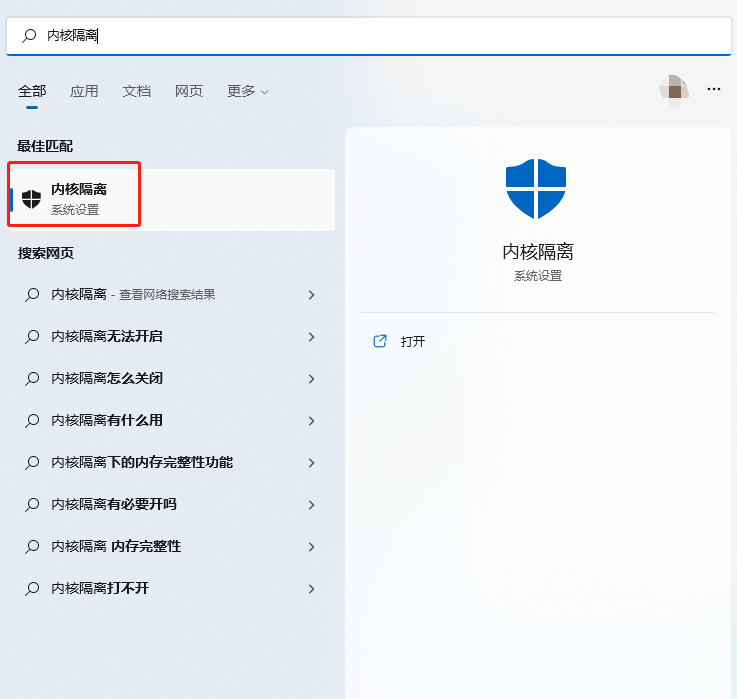Click the black shield icon in best match

tap(32, 199)
